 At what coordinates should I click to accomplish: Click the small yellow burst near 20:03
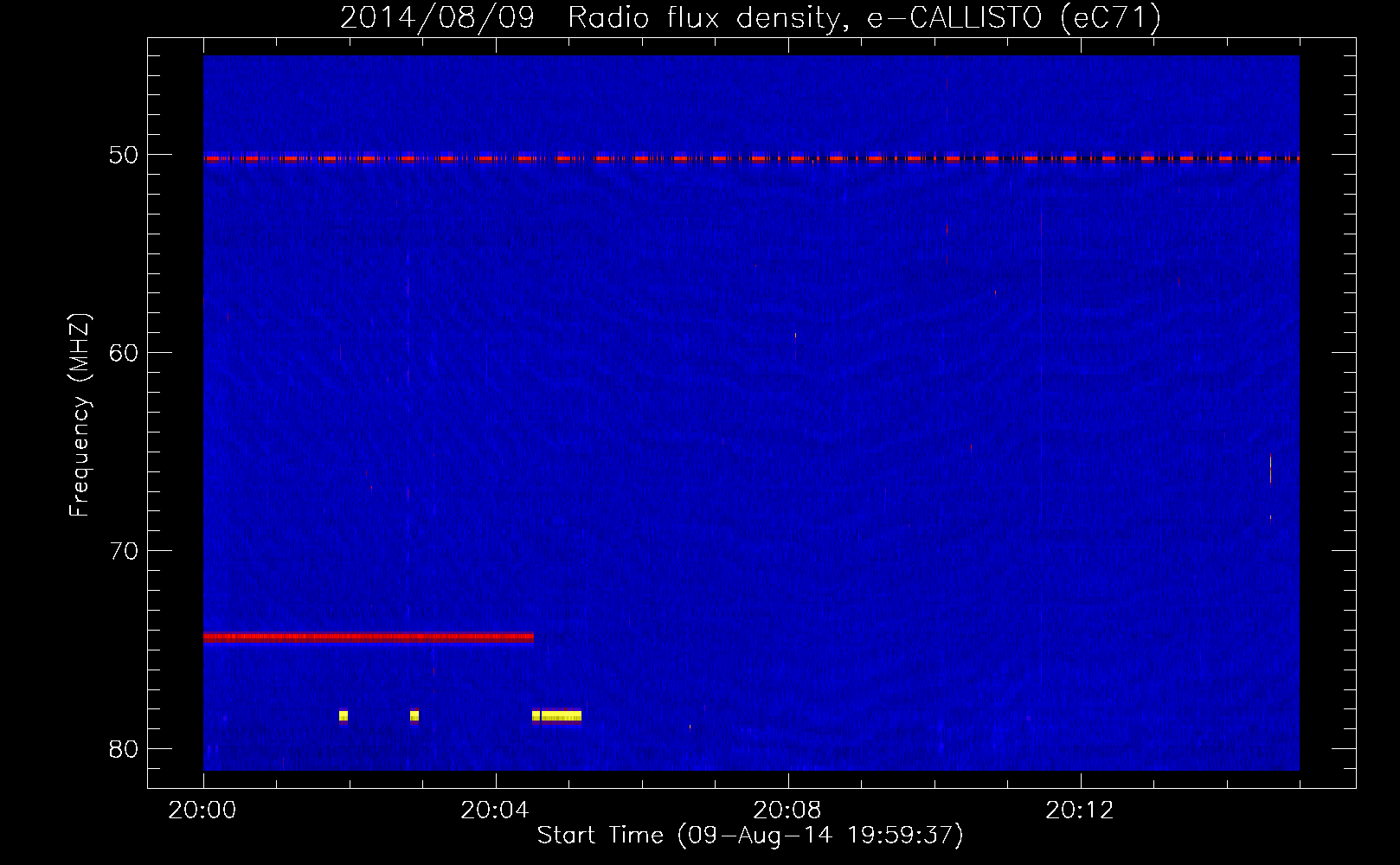pos(414,715)
